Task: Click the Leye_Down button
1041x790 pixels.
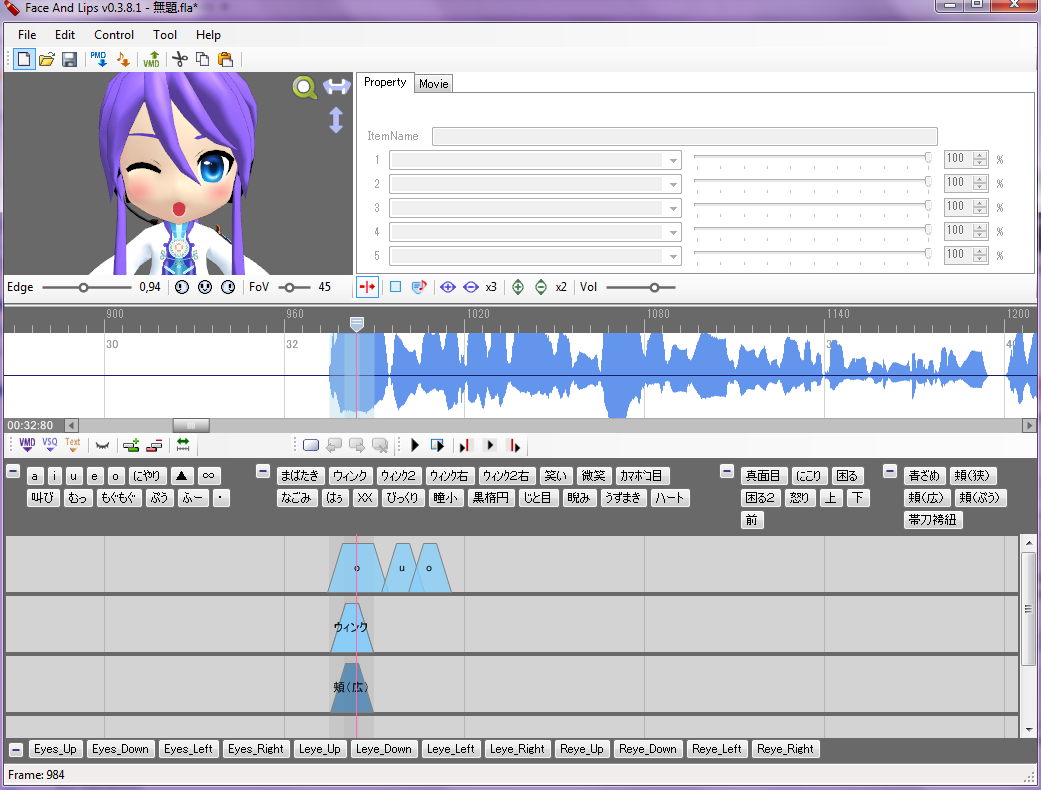Action: coord(384,749)
